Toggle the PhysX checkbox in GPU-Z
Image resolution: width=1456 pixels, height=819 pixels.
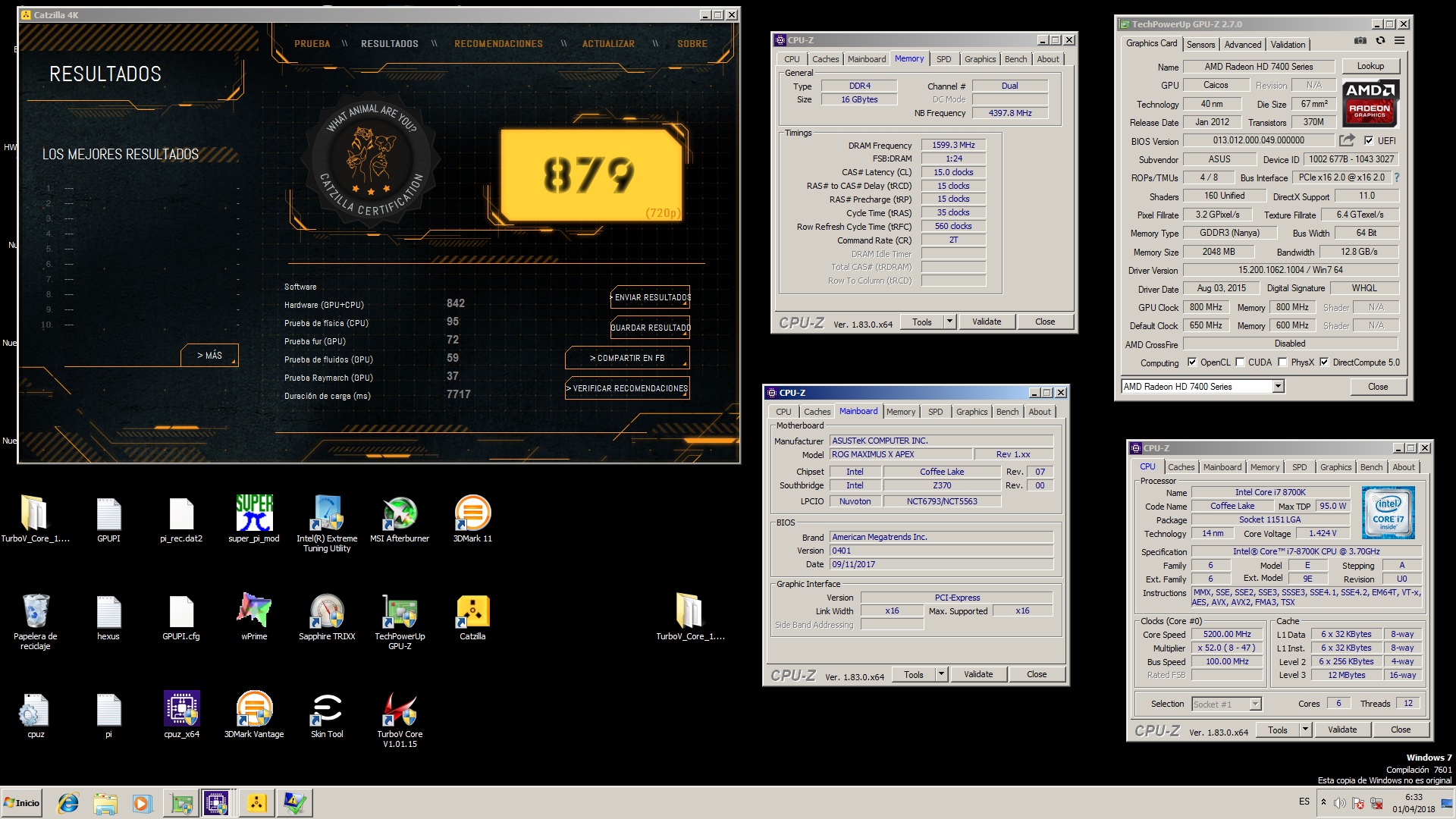[x=1282, y=362]
